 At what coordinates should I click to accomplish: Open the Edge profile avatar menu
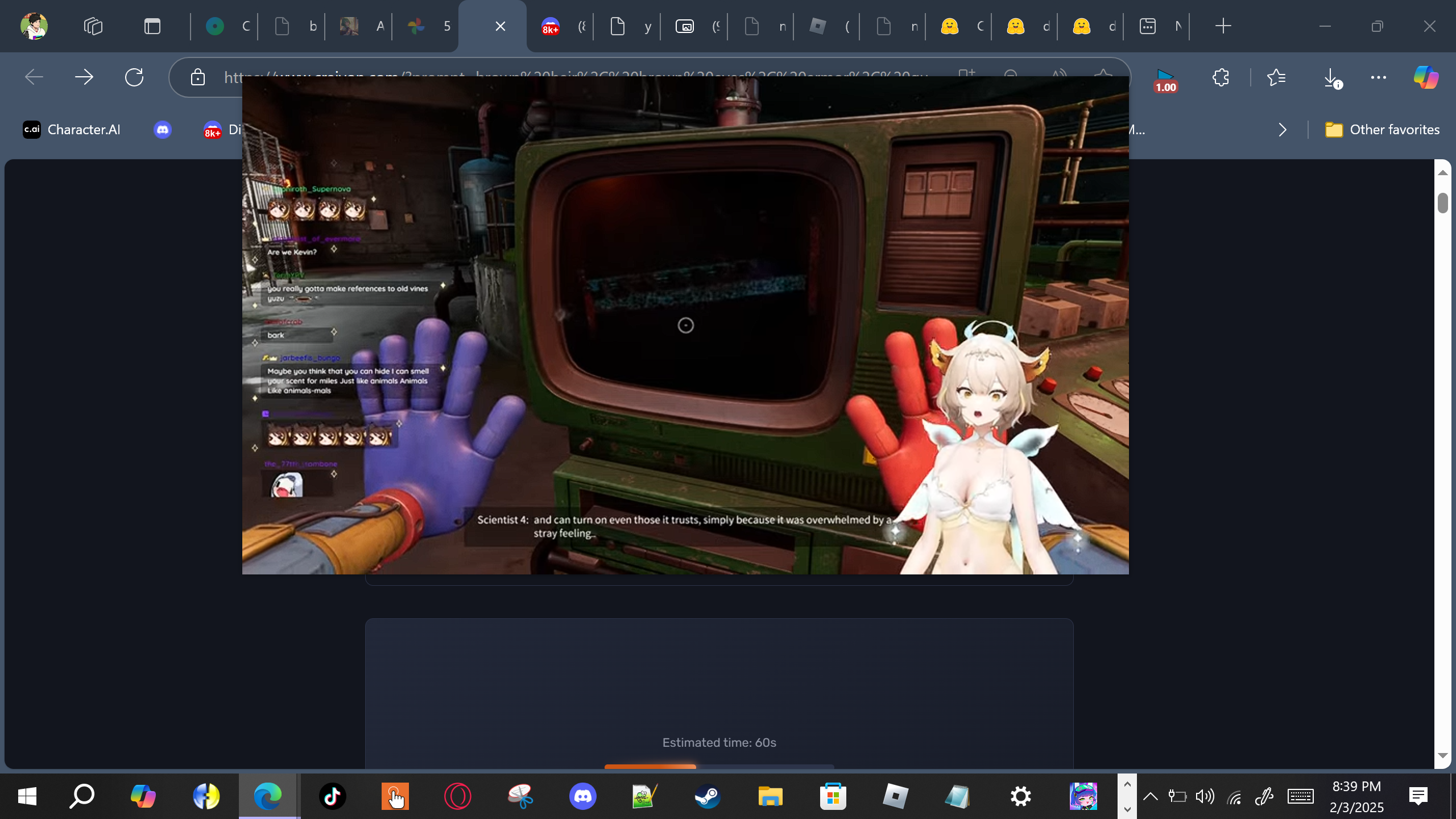34,26
